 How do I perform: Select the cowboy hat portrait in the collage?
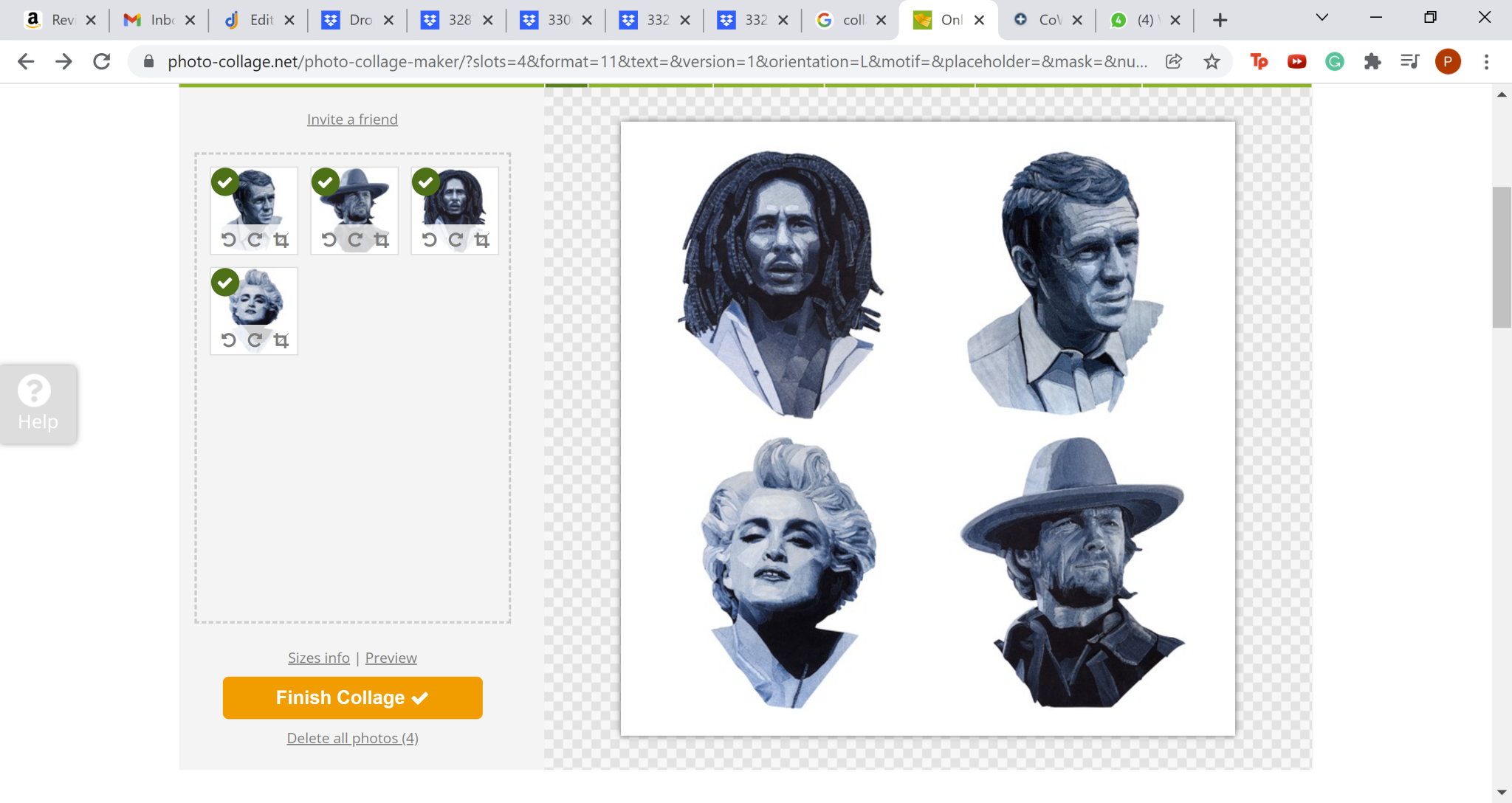click(x=1072, y=572)
